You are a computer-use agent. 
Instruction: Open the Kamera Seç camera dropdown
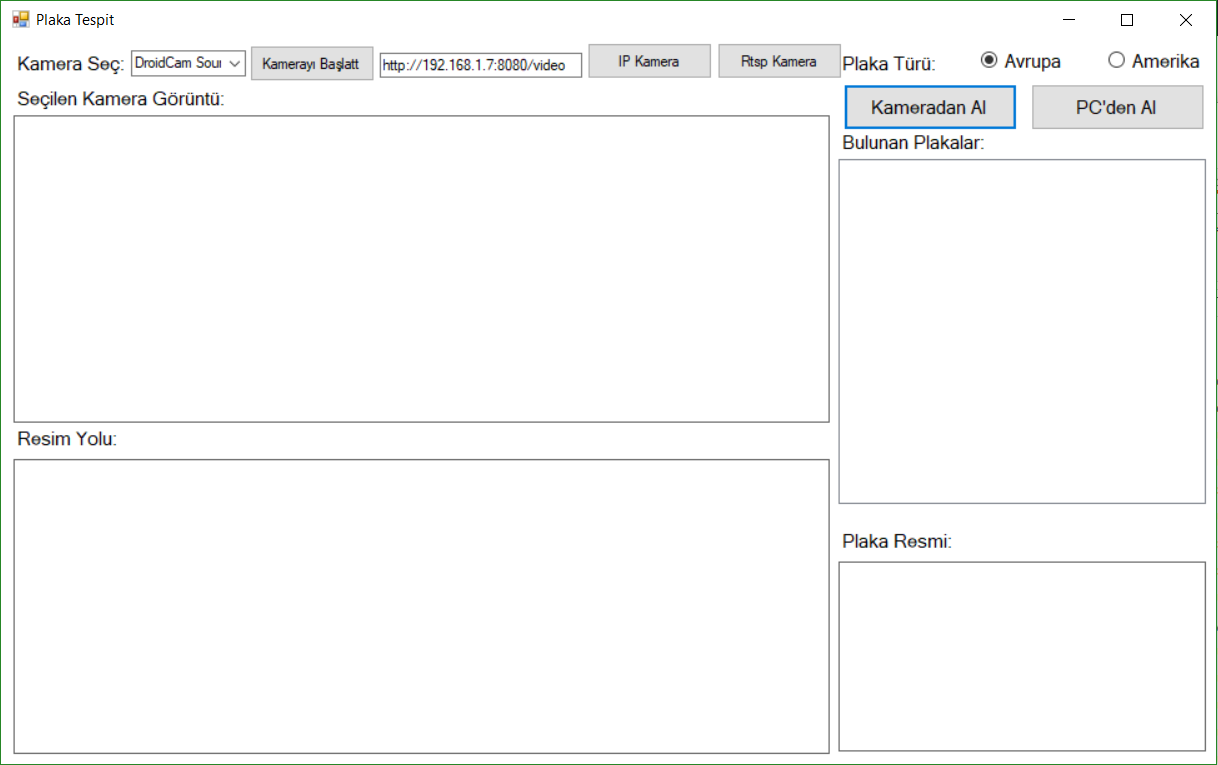(188, 63)
